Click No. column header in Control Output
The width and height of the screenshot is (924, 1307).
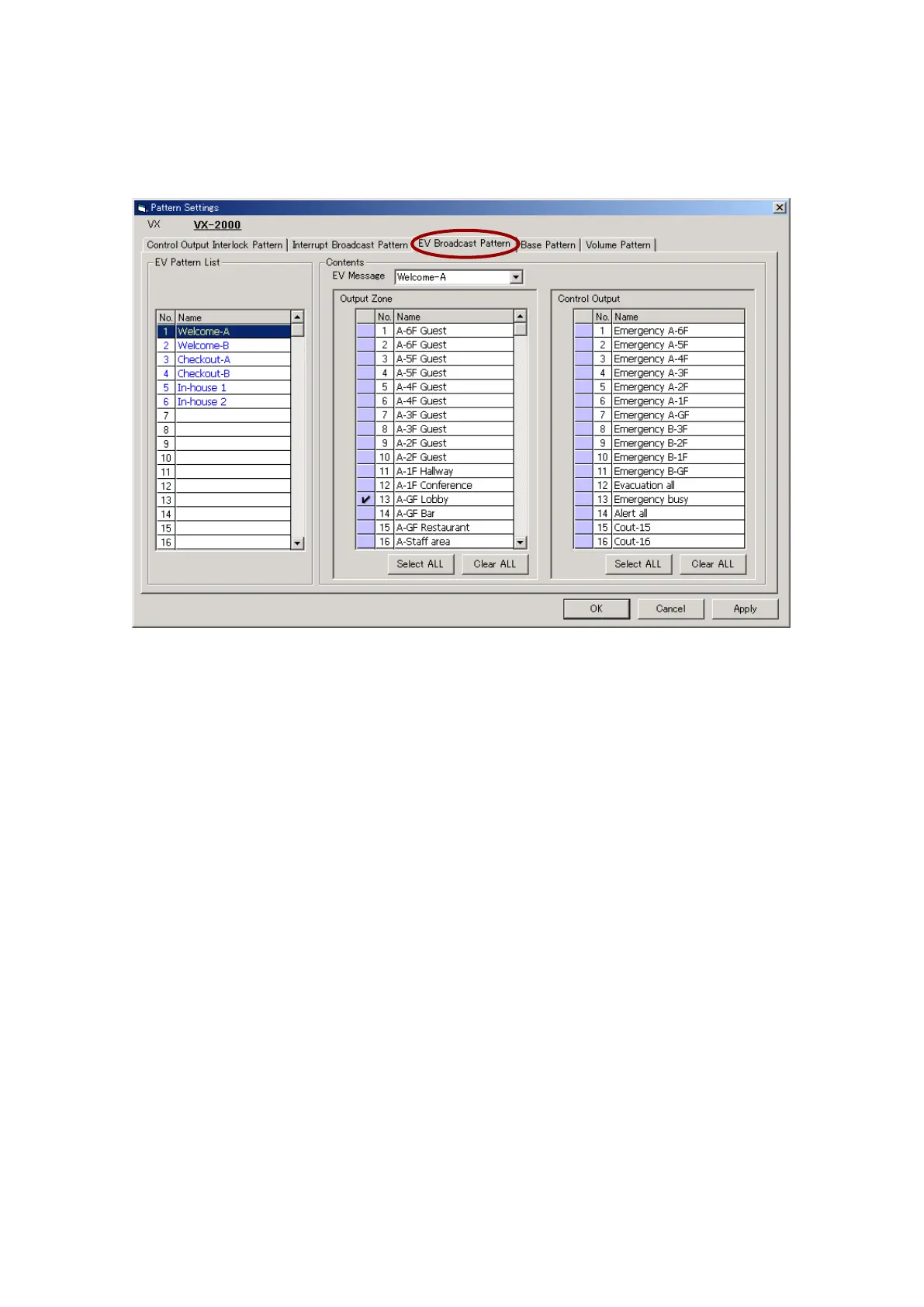(x=602, y=317)
